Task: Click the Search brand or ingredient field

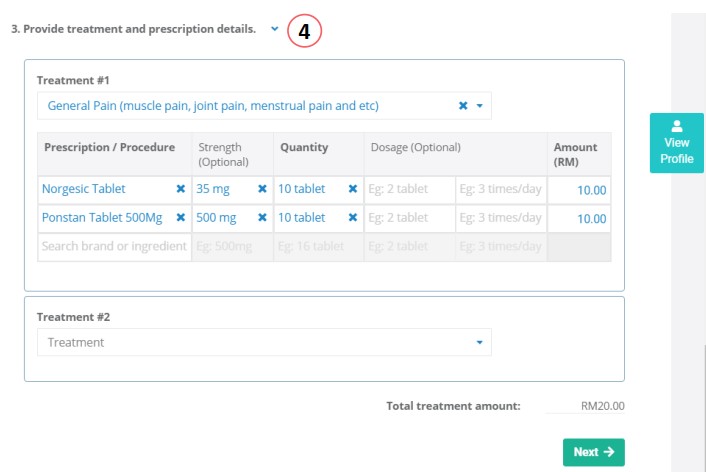Action: tap(114, 247)
